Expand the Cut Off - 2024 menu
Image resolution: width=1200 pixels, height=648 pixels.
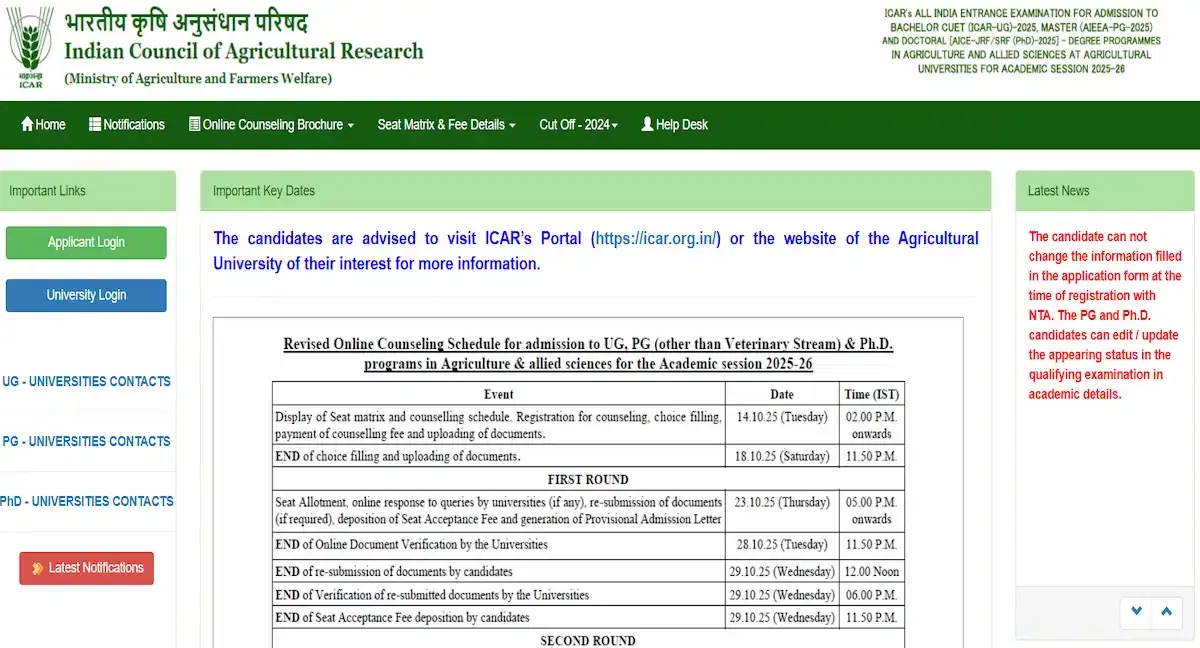point(578,125)
